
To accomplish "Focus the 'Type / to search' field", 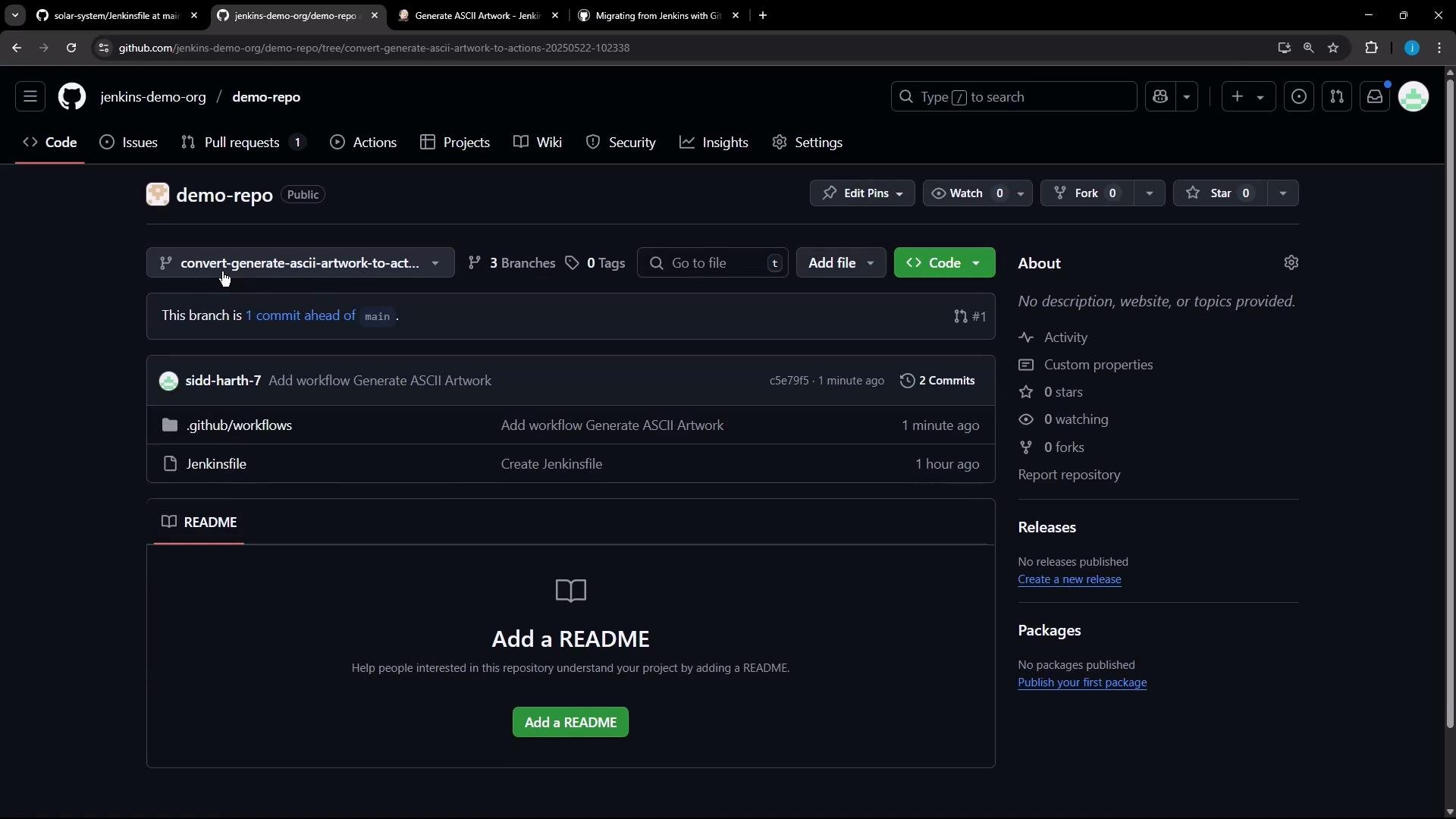I will (x=1014, y=97).
